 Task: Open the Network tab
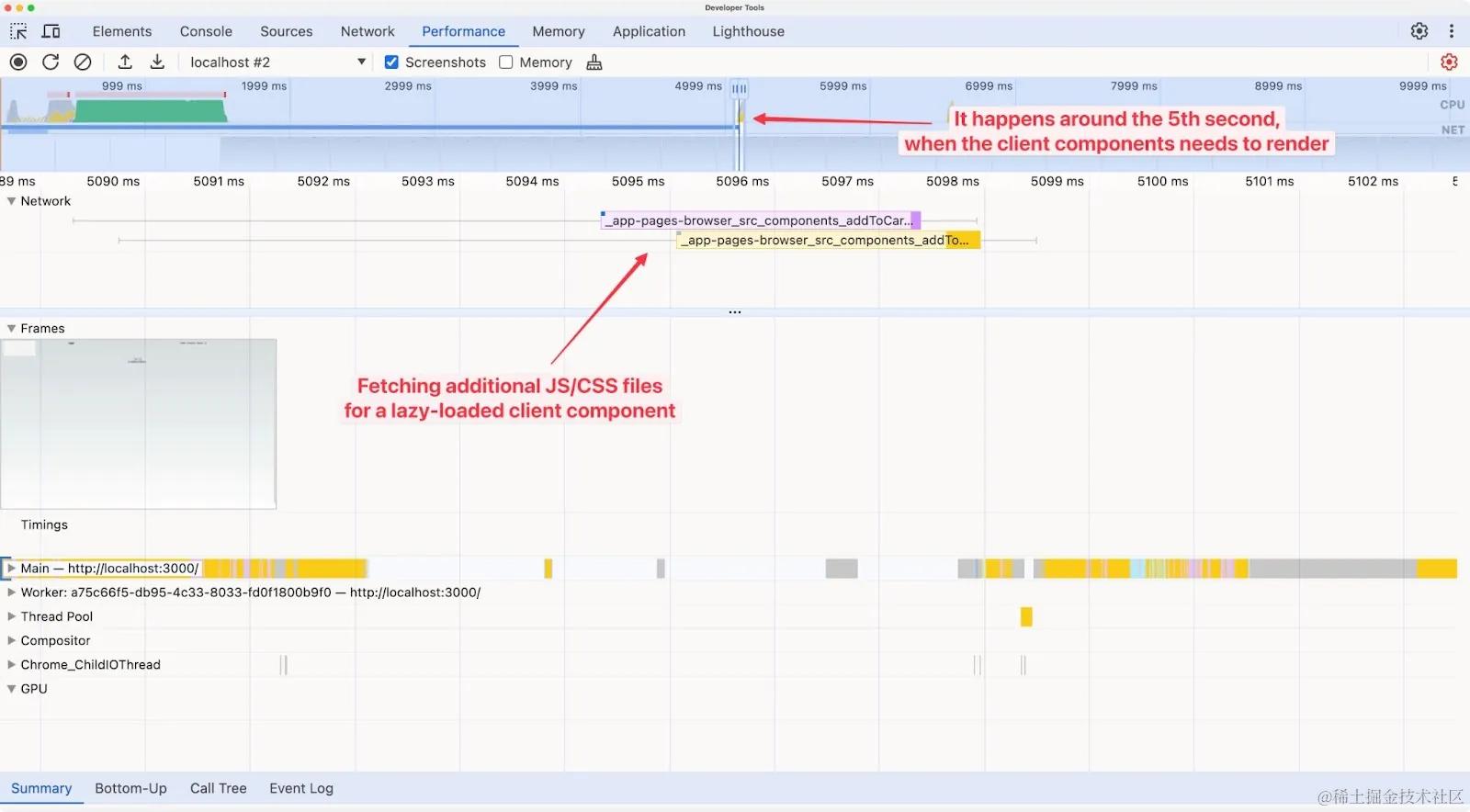click(x=367, y=31)
